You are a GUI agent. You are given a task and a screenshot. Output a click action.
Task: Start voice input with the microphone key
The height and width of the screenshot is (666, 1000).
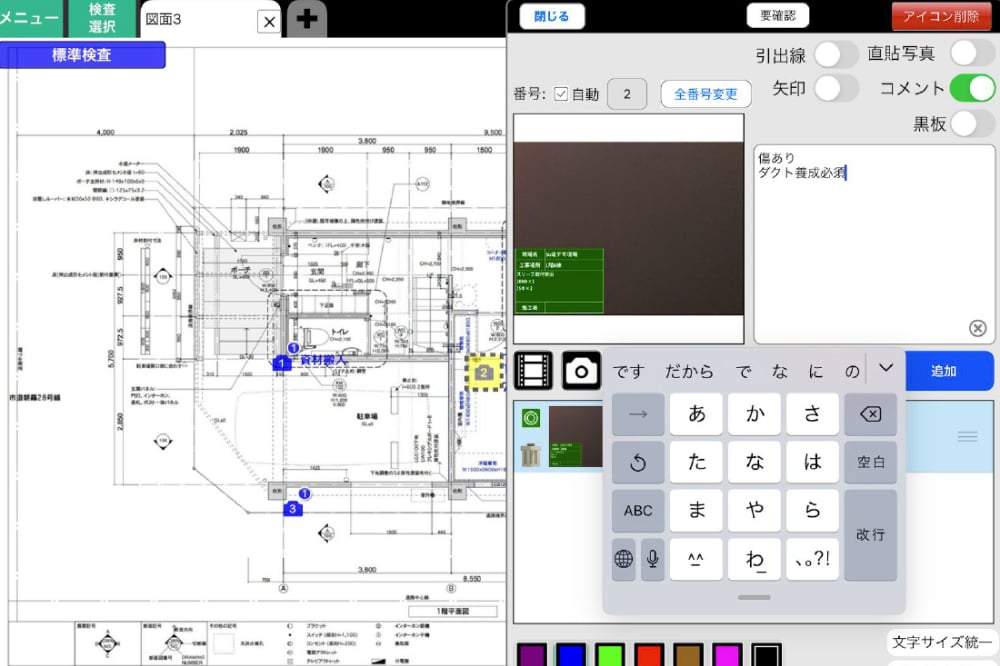pyautogui.click(x=650, y=560)
